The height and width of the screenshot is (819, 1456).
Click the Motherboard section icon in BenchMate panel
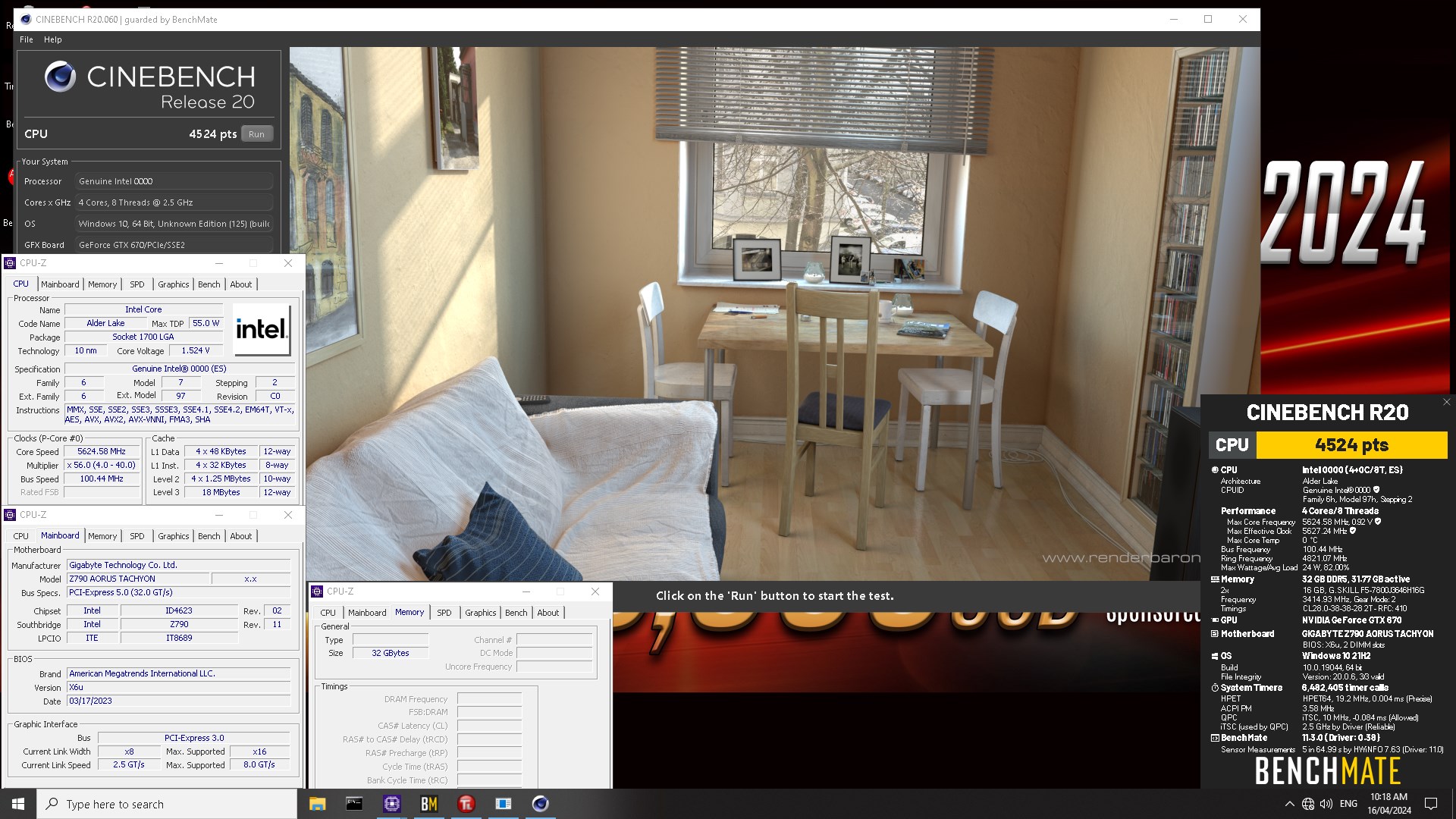[1215, 634]
